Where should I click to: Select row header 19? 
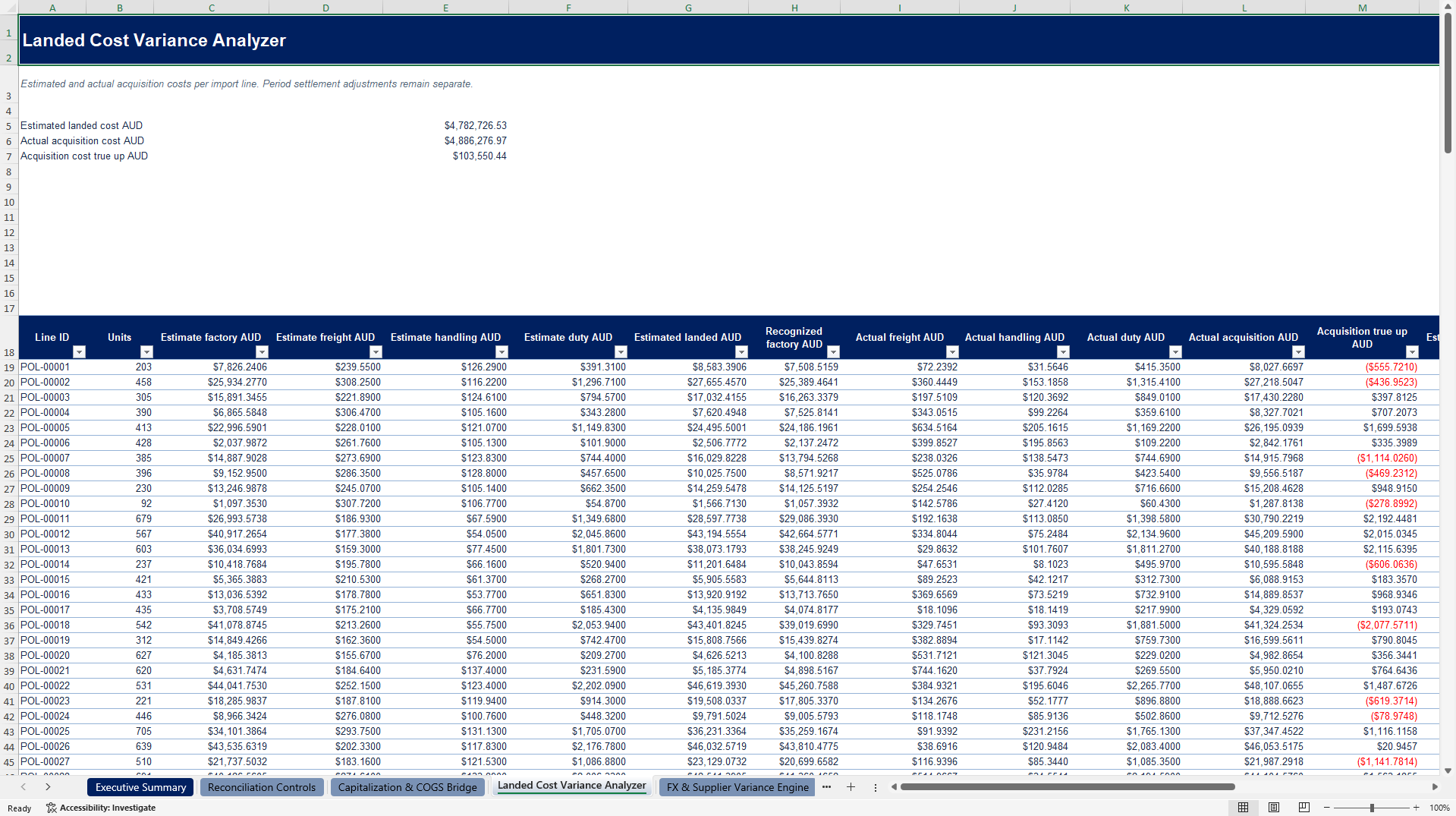(9, 367)
